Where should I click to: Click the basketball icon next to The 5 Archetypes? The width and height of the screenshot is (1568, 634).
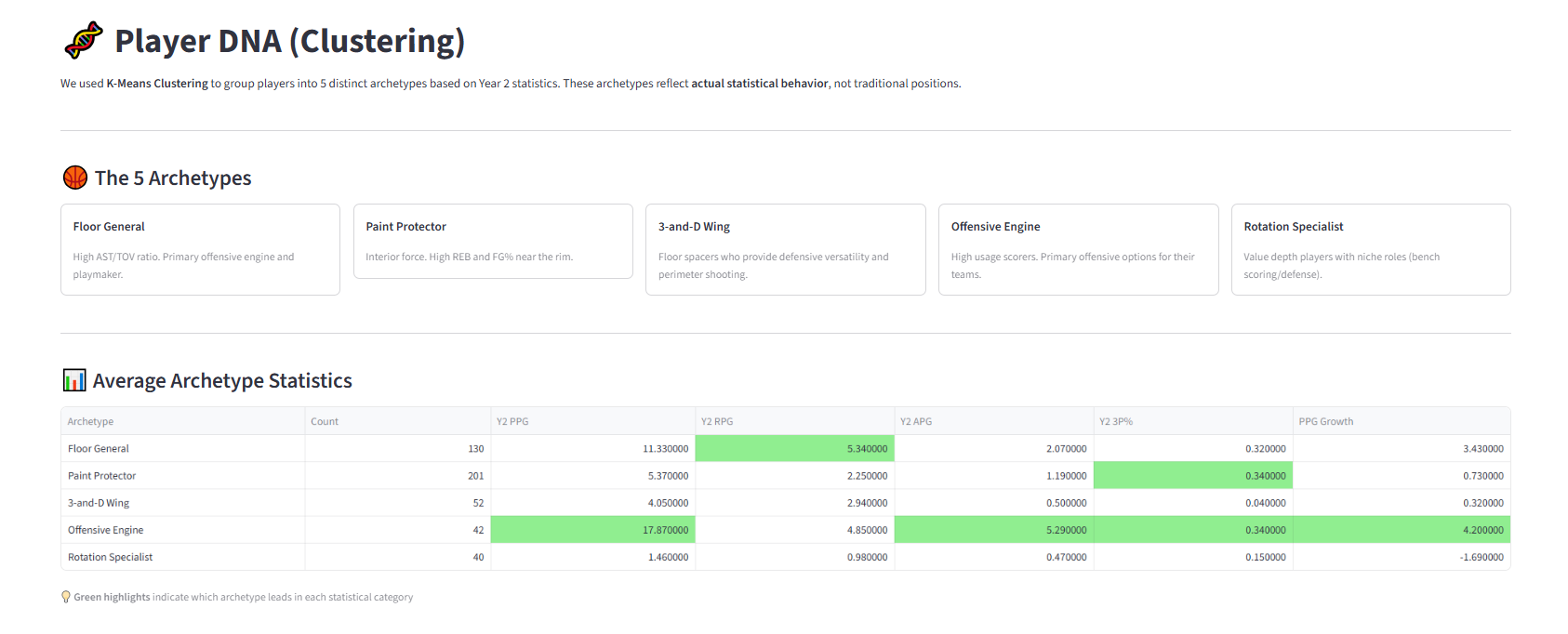[x=75, y=178]
